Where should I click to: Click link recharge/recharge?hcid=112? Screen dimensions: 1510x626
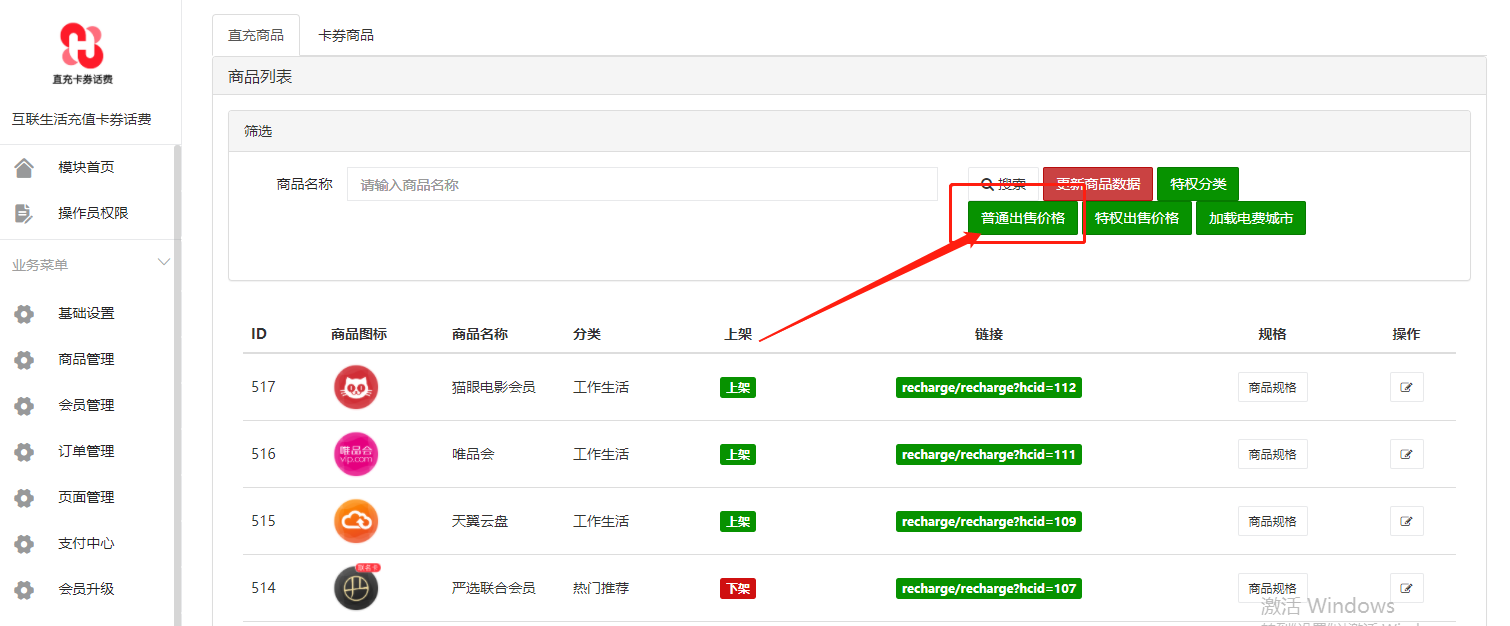click(989, 388)
